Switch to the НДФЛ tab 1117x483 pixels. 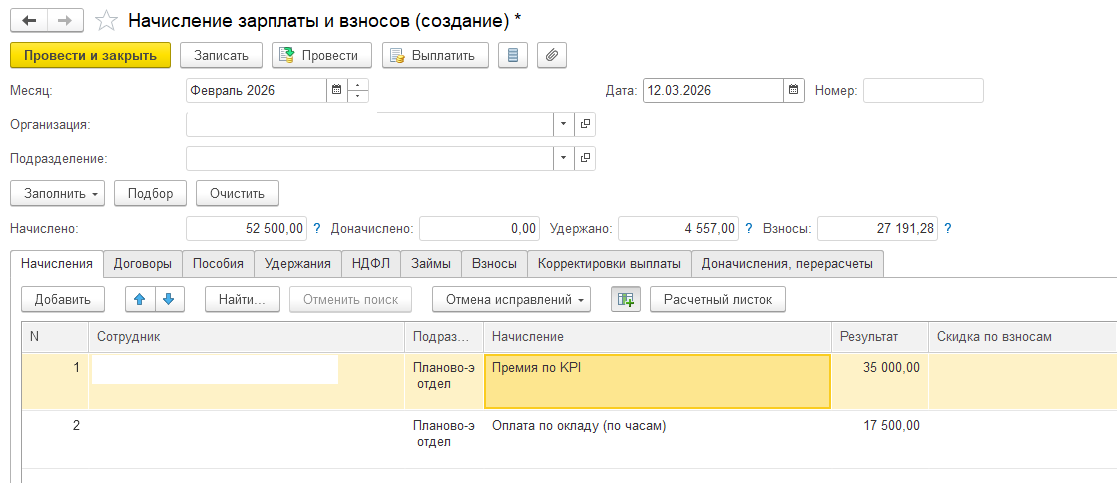(x=370, y=264)
